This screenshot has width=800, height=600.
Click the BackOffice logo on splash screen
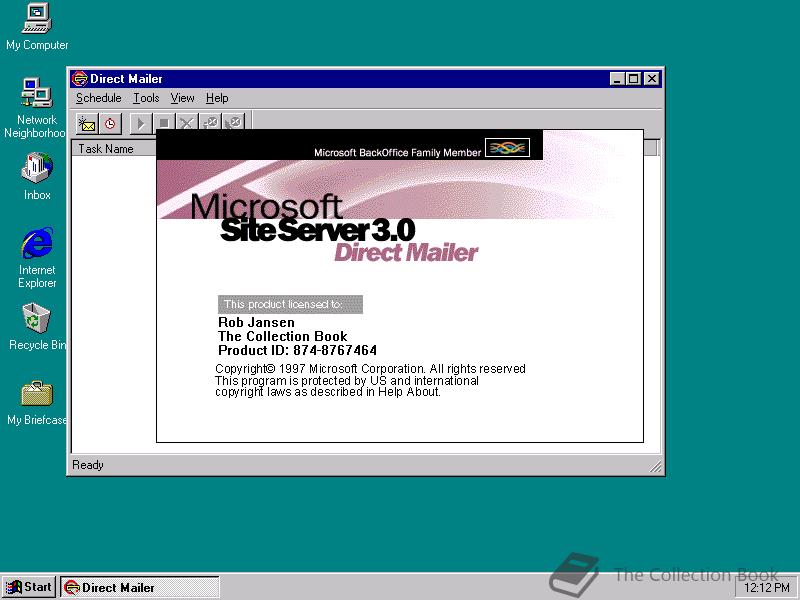pos(507,148)
